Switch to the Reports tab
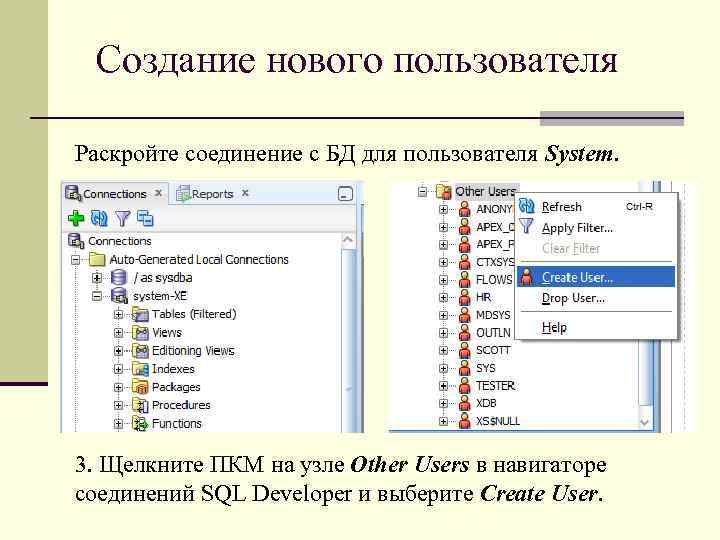 212,194
